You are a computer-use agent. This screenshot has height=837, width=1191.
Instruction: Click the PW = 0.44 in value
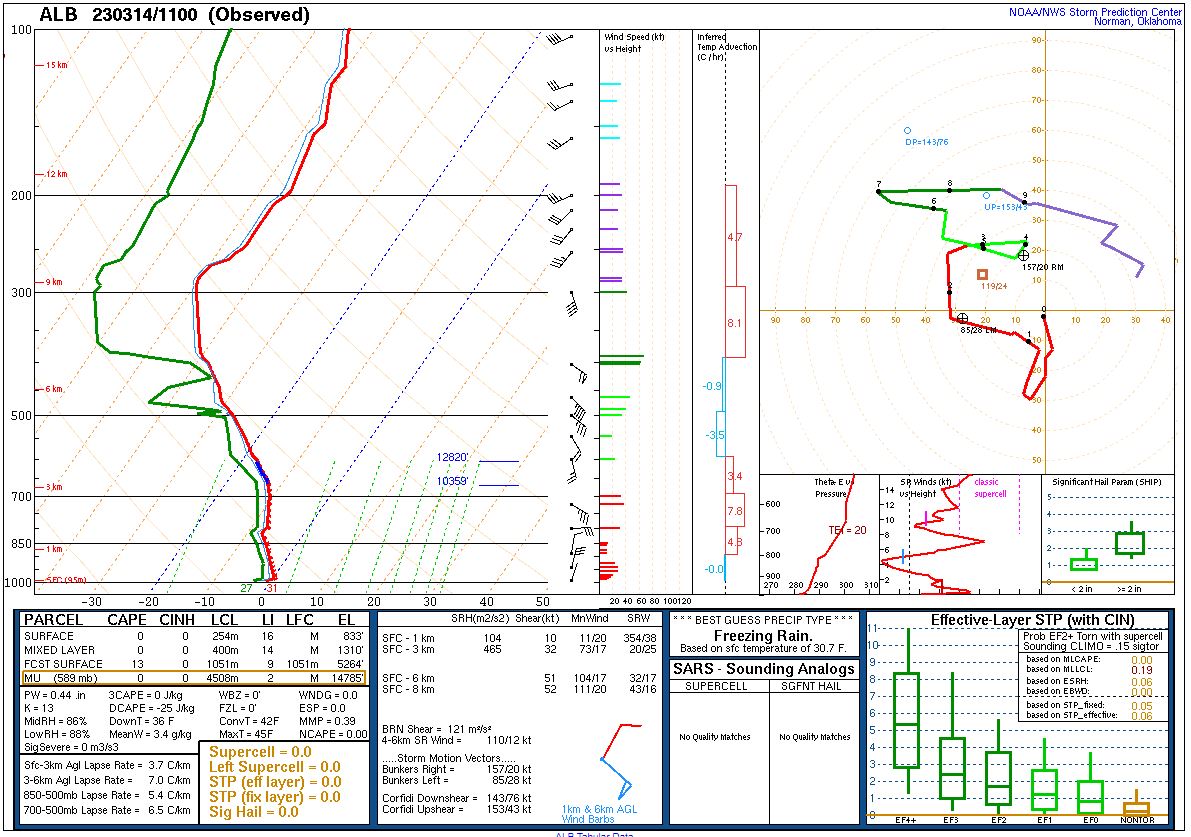(x=55, y=695)
